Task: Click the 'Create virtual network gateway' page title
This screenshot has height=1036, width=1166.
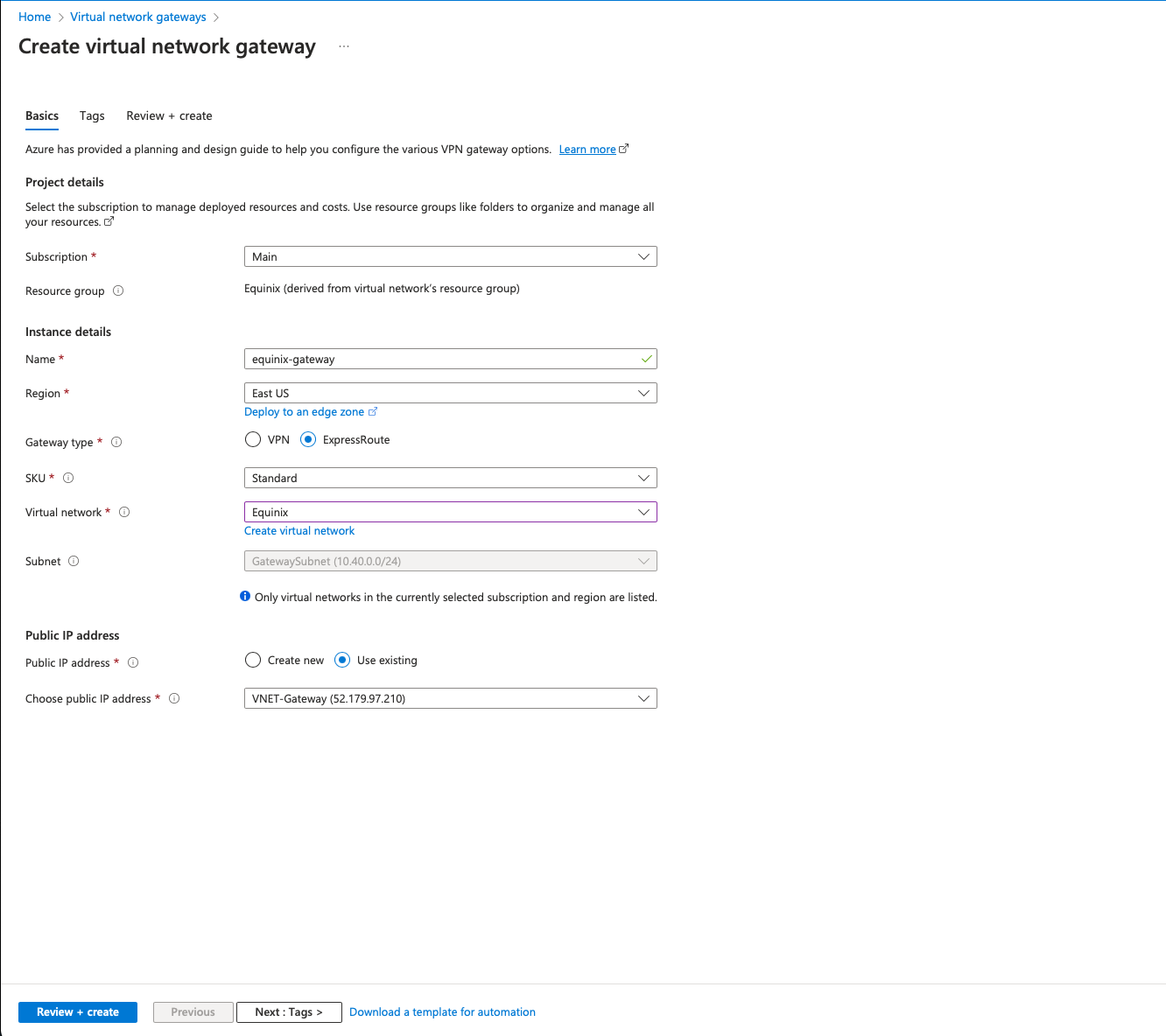Action: coord(167,46)
